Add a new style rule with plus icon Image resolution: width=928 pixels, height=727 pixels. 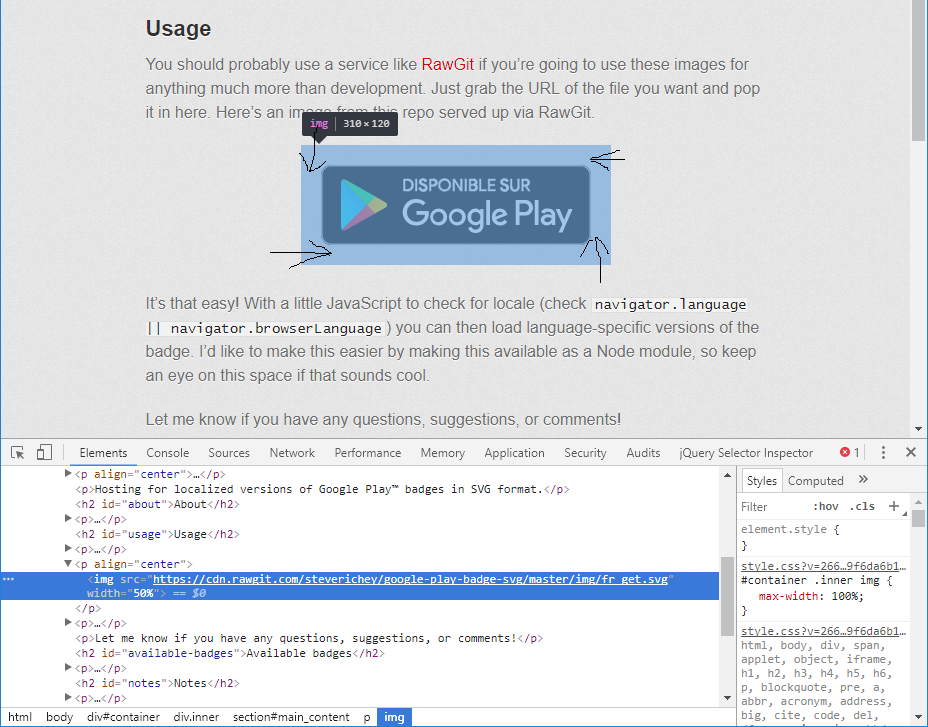pos(894,506)
